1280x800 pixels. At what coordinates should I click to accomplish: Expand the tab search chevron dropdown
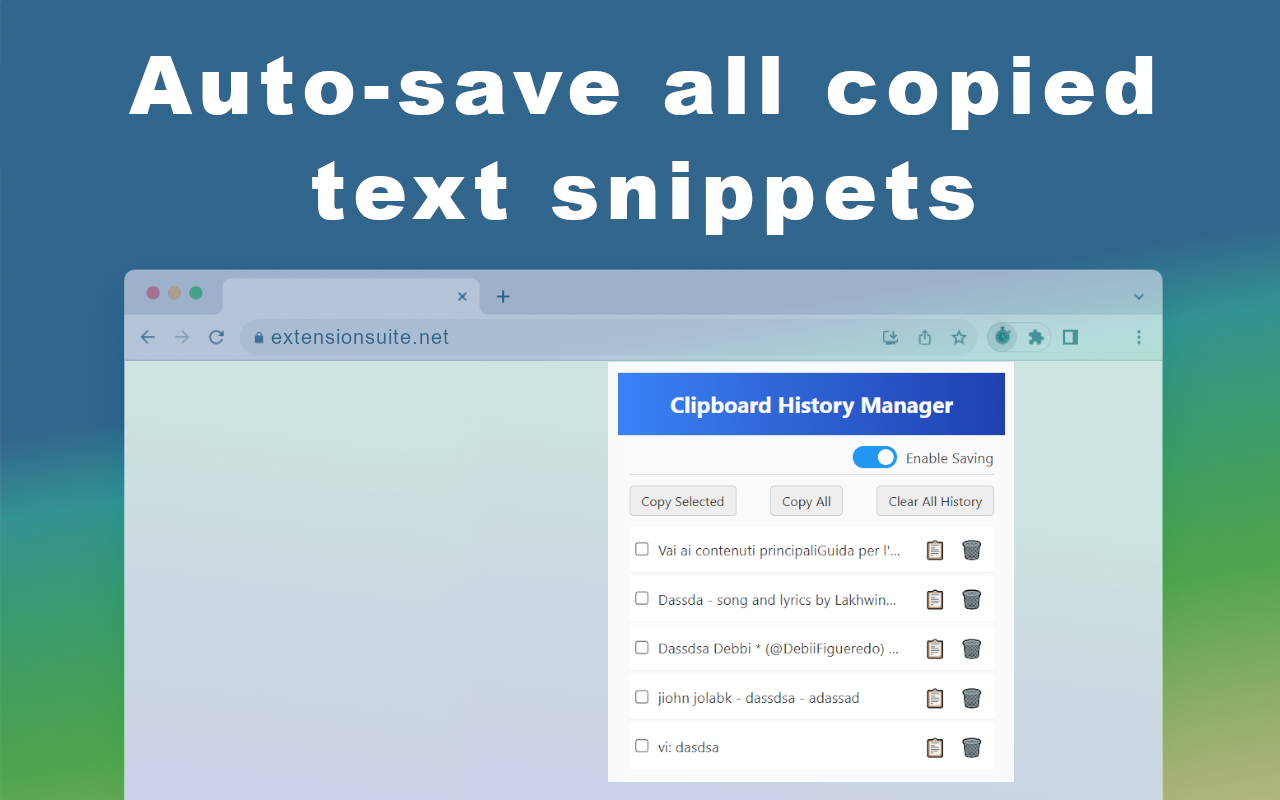(x=1138, y=296)
